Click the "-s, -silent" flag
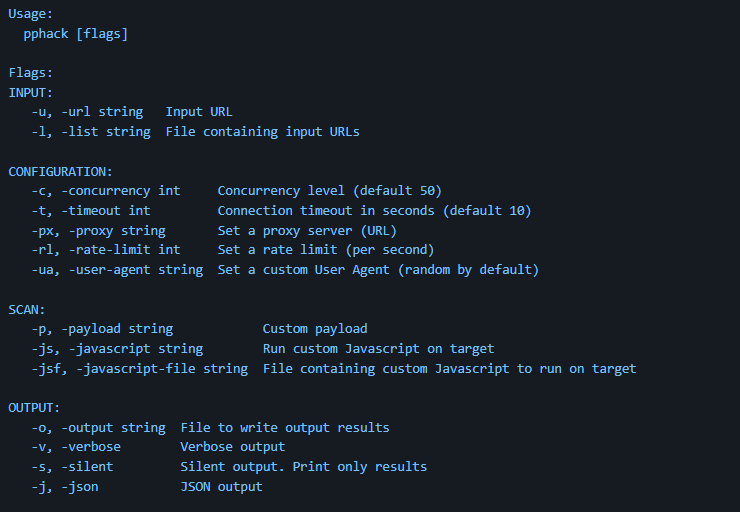 72,466
